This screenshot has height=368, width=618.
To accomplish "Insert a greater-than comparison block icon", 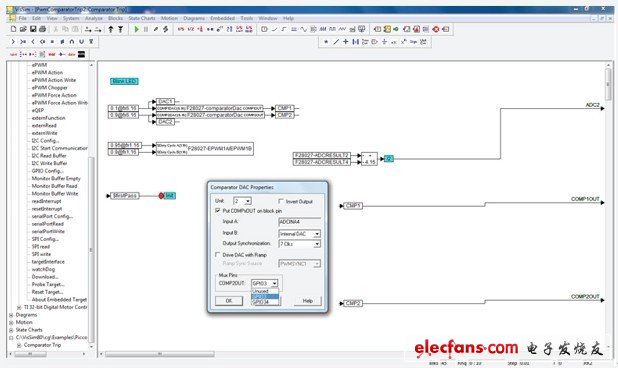I will (13, 41).
